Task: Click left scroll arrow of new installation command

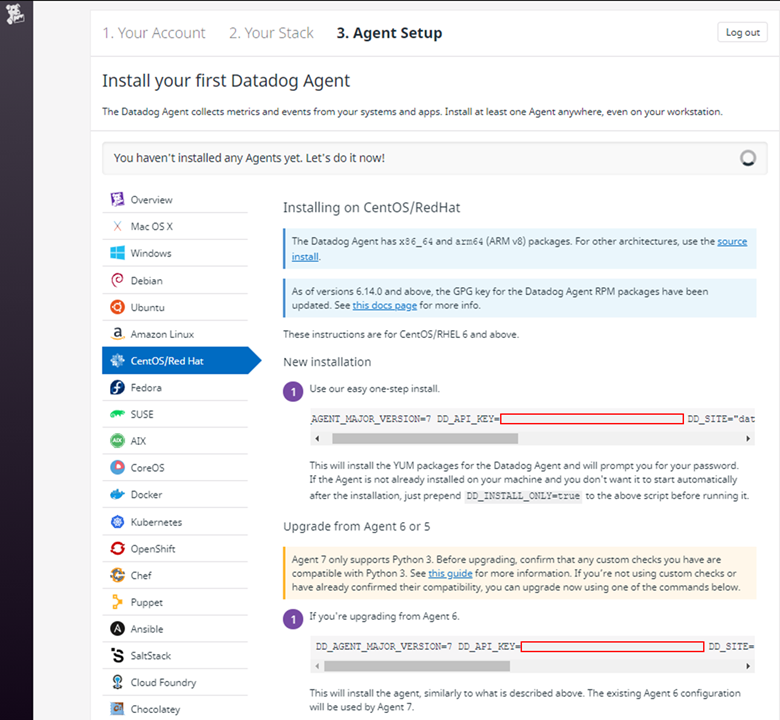Action: click(317, 438)
